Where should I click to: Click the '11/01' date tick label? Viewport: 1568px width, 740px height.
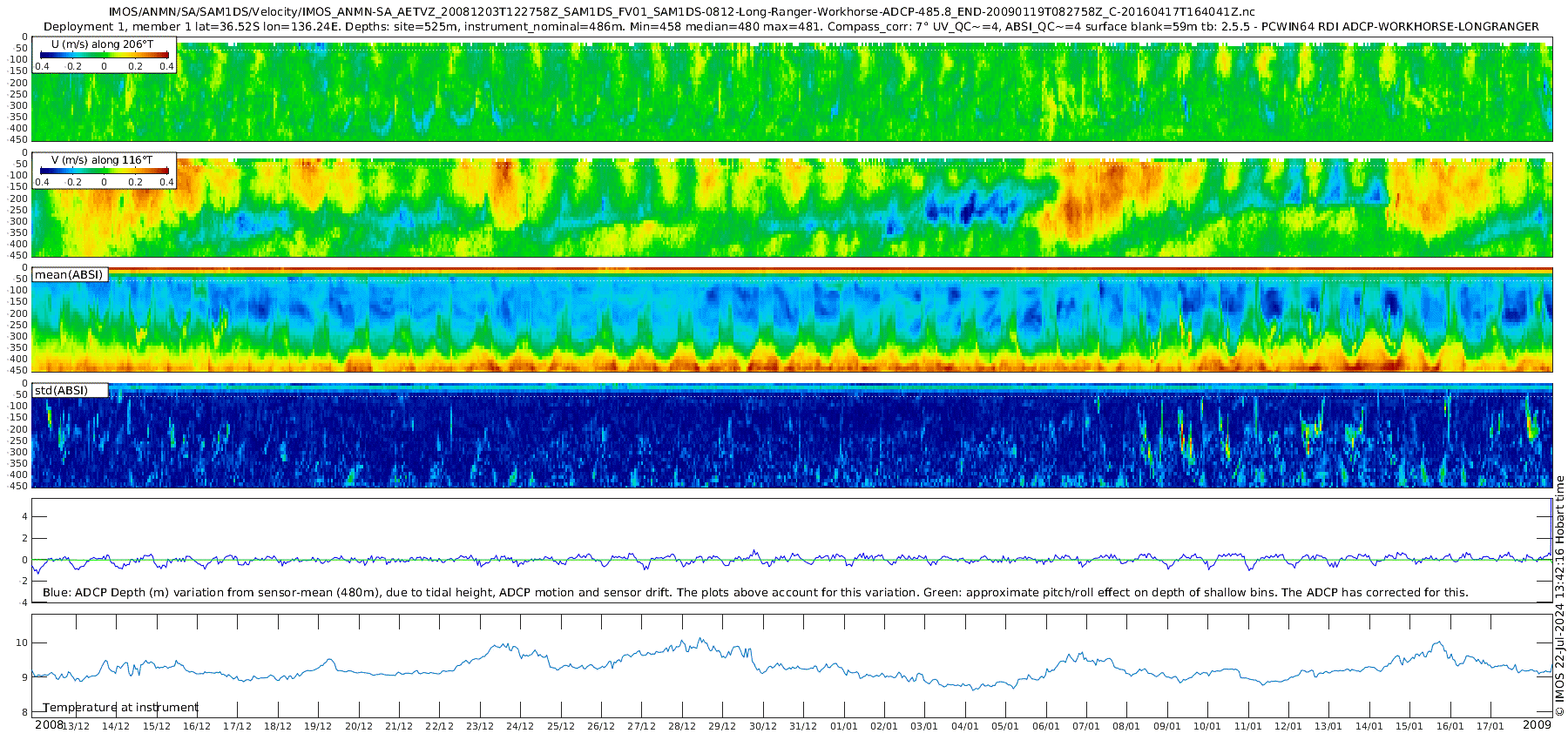[x=1248, y=727]
